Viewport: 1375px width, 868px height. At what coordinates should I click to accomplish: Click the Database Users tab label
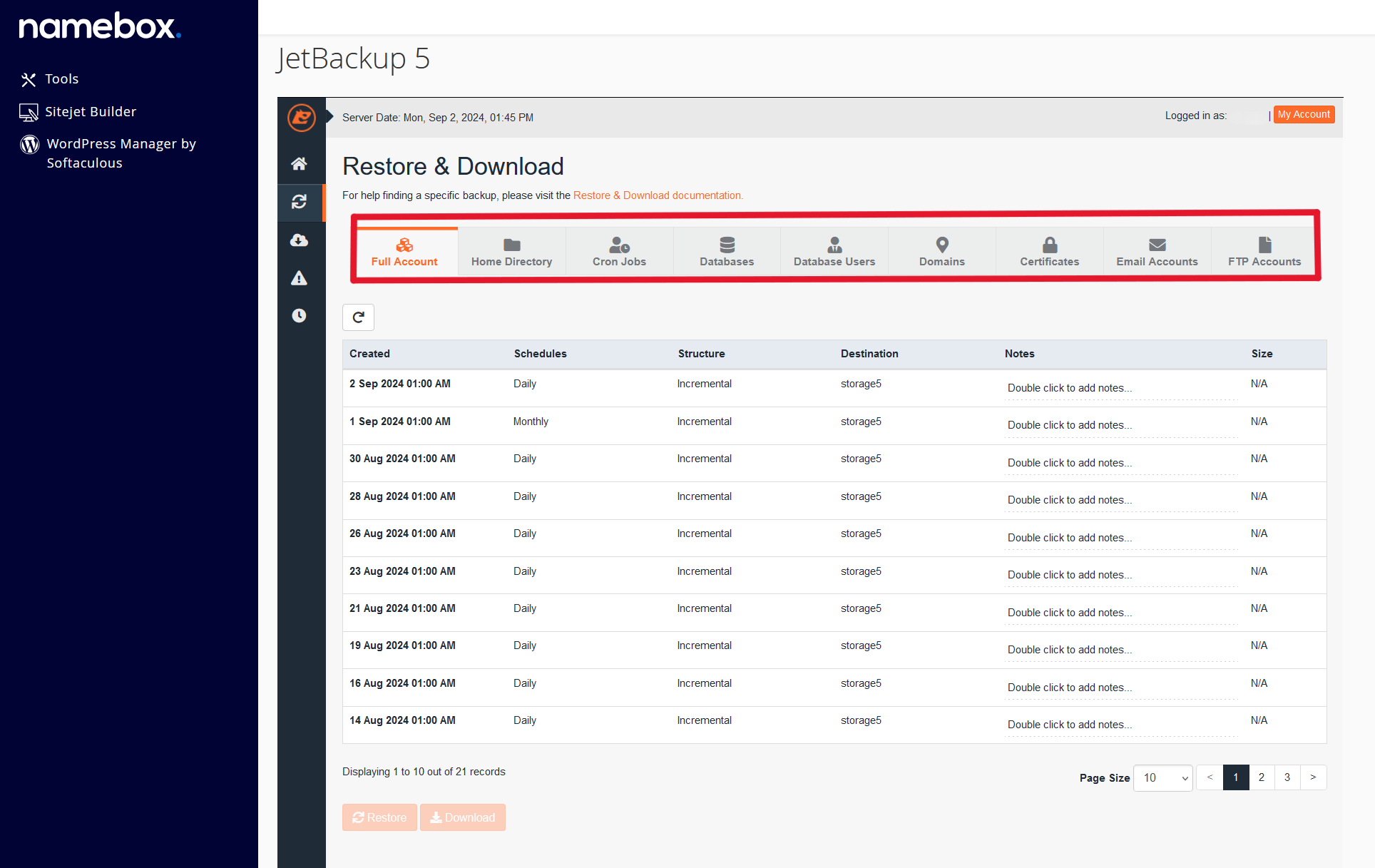click(x=834, y=262)
